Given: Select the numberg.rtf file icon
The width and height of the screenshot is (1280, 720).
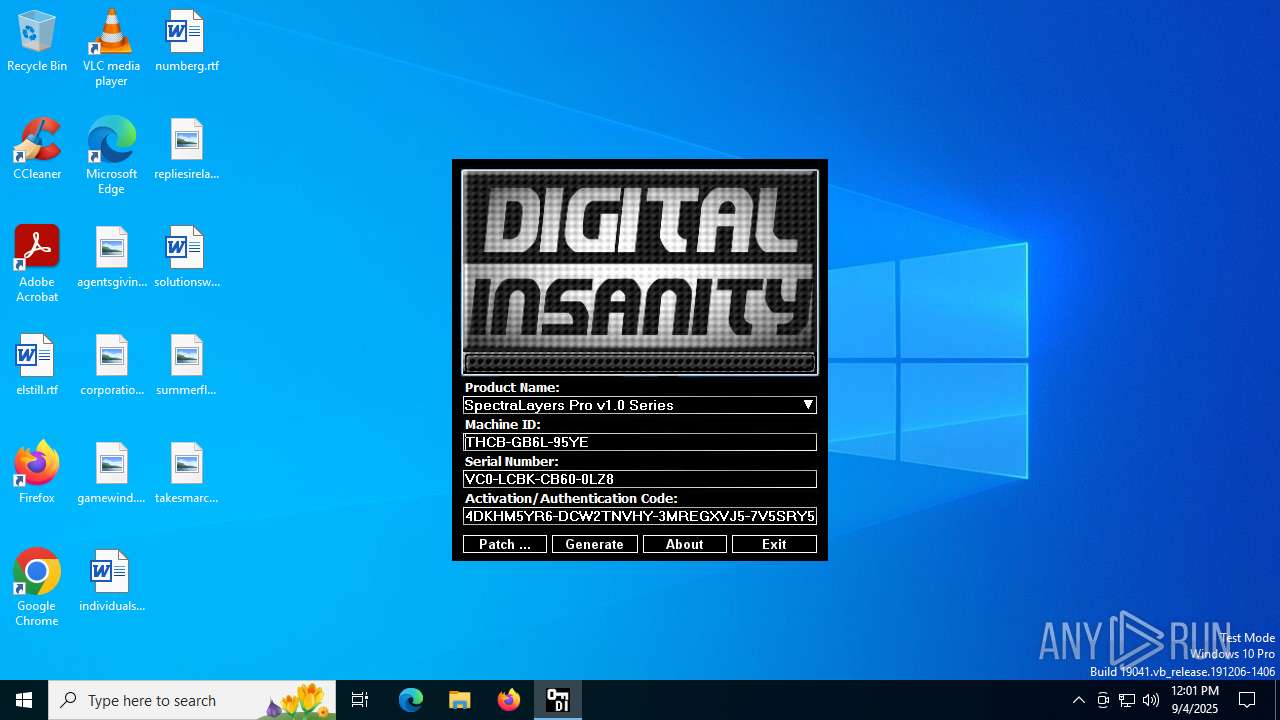Looking at the screenshot, I should click(x=186, y=42).
